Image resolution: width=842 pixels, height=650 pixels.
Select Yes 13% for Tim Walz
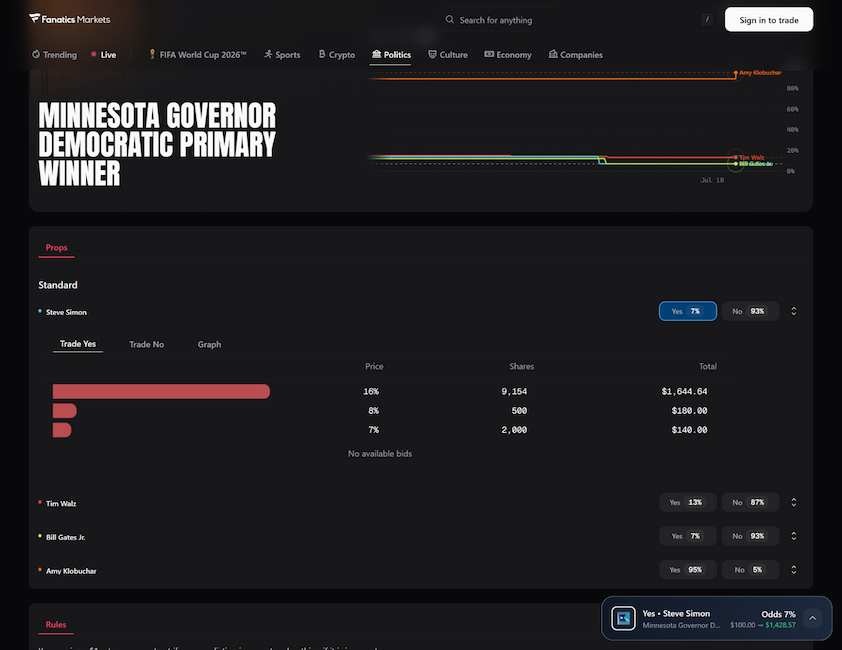688,502
